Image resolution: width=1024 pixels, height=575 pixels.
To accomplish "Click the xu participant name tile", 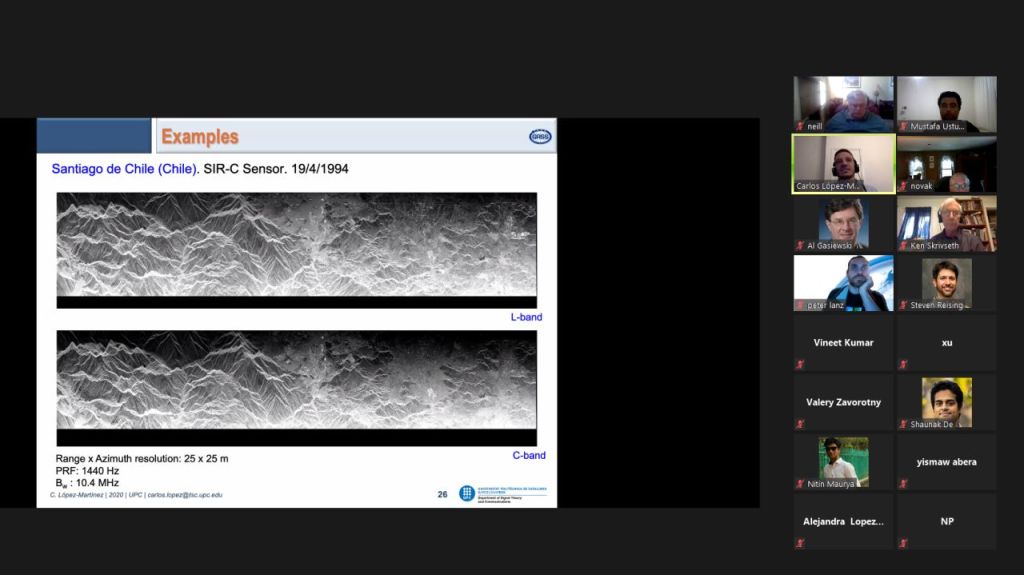I will (x=946, y=342).
